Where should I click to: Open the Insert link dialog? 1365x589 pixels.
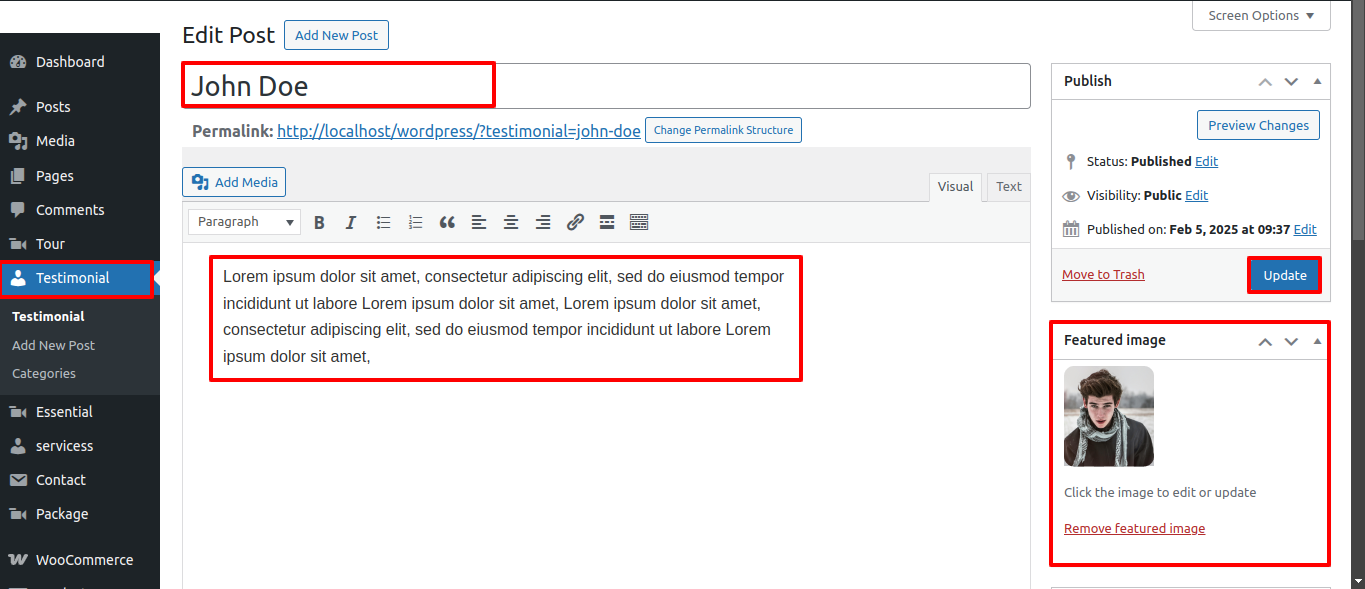[575, 222]
